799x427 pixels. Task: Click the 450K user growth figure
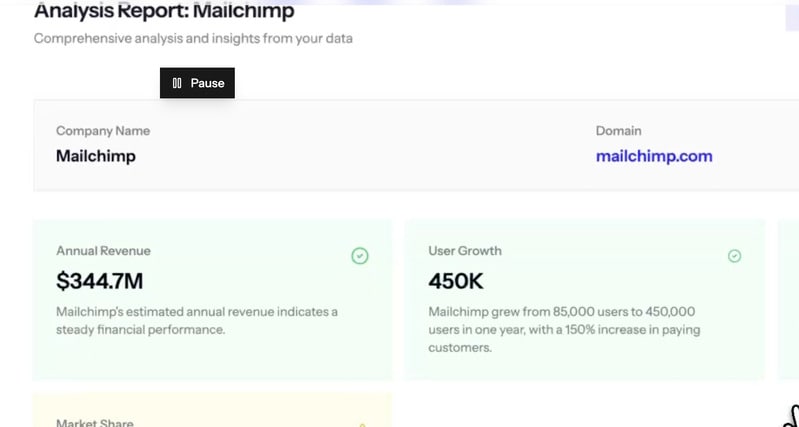point(456,282)
